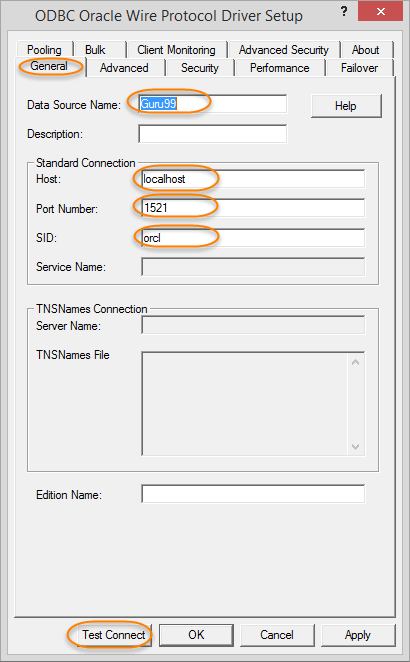Click the Port Number input field
Image resolution: width=410 pixels, height=662 pixels.
(253, 208)
